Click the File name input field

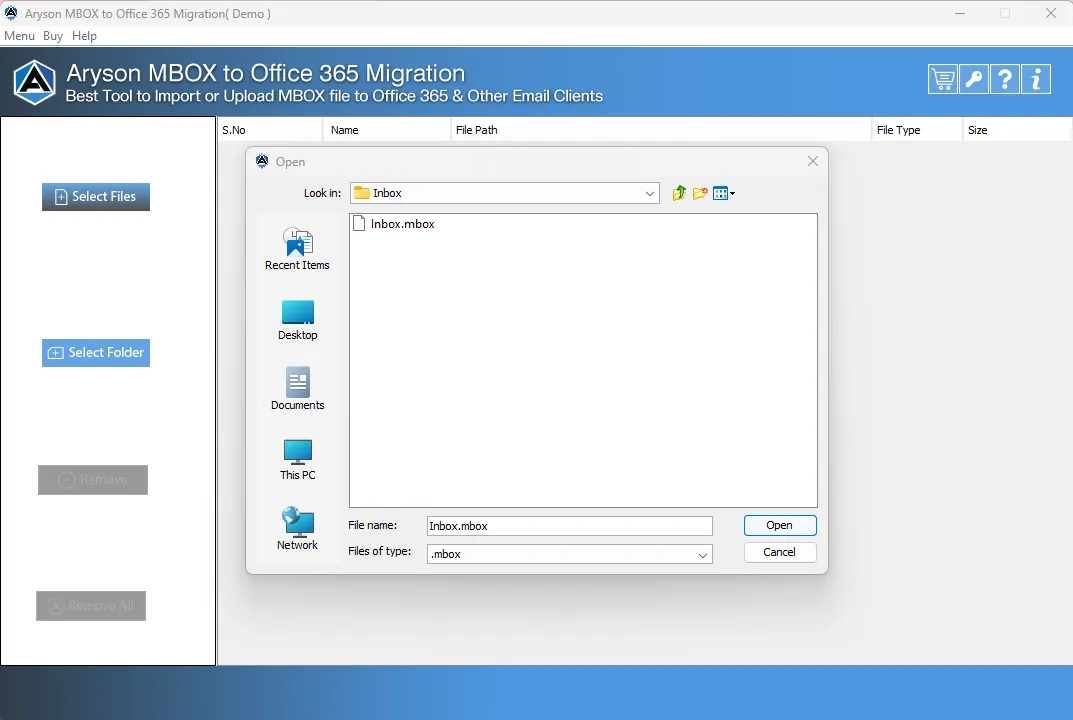coord(569,526)
